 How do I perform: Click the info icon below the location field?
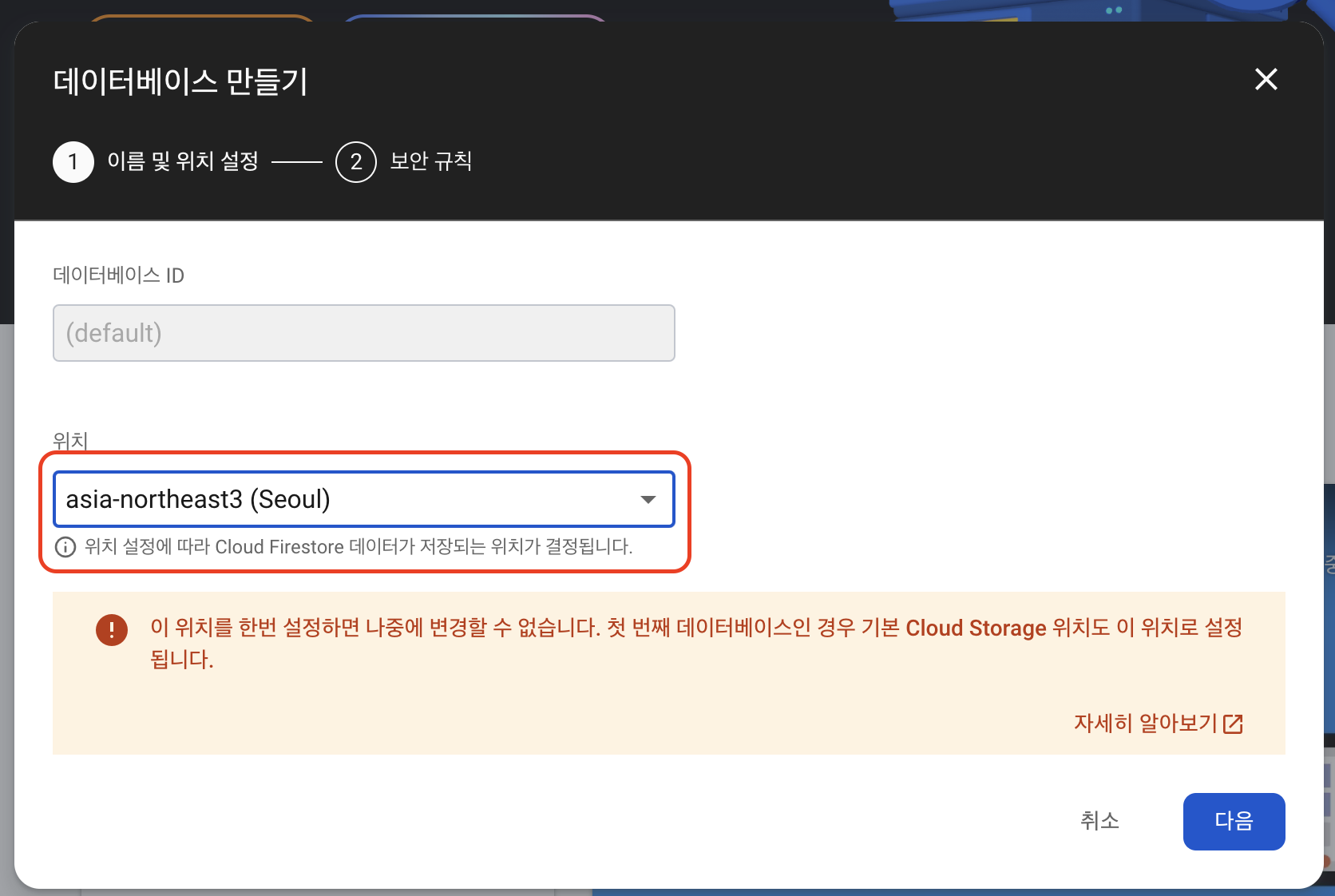point(65,547)
